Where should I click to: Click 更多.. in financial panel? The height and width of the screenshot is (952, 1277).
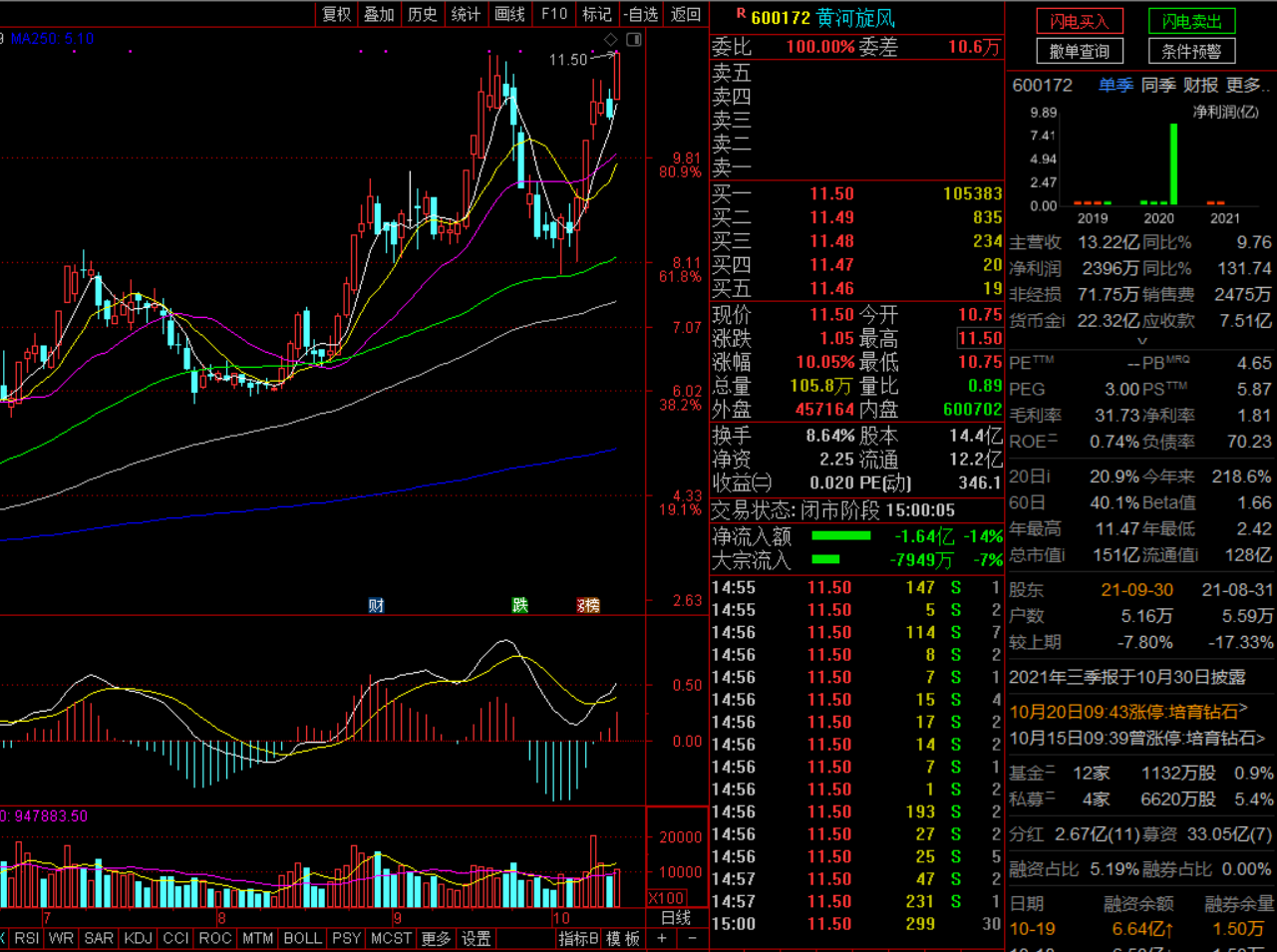pyautogui.click(x=1248, y=86)
